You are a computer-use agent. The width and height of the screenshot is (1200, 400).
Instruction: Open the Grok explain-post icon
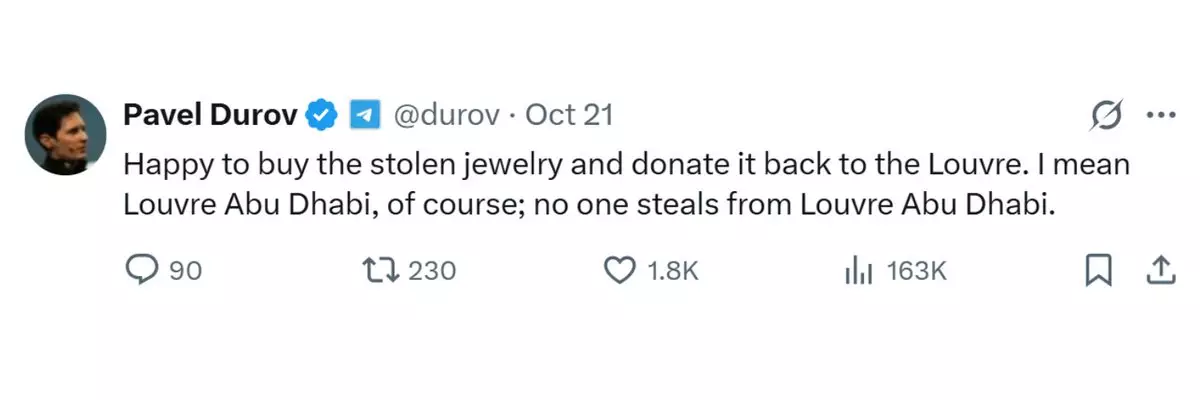1107,116
